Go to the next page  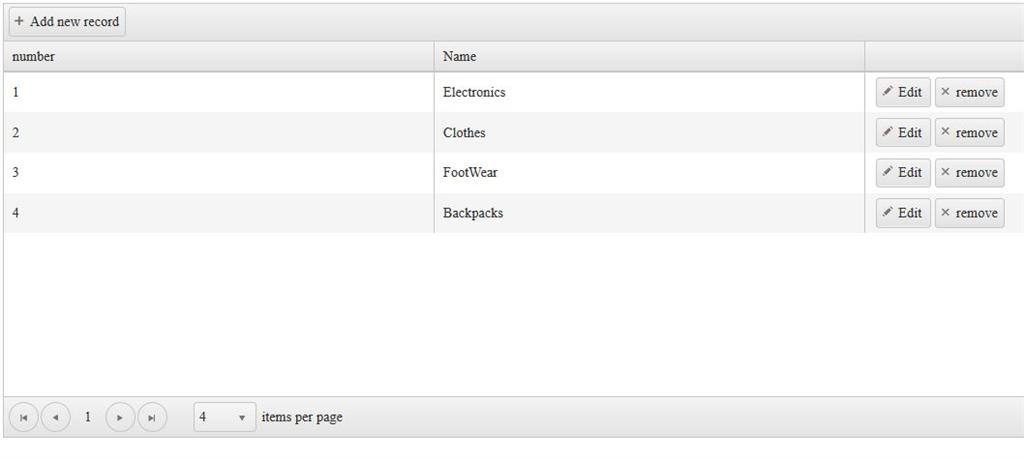click(120, 417)
